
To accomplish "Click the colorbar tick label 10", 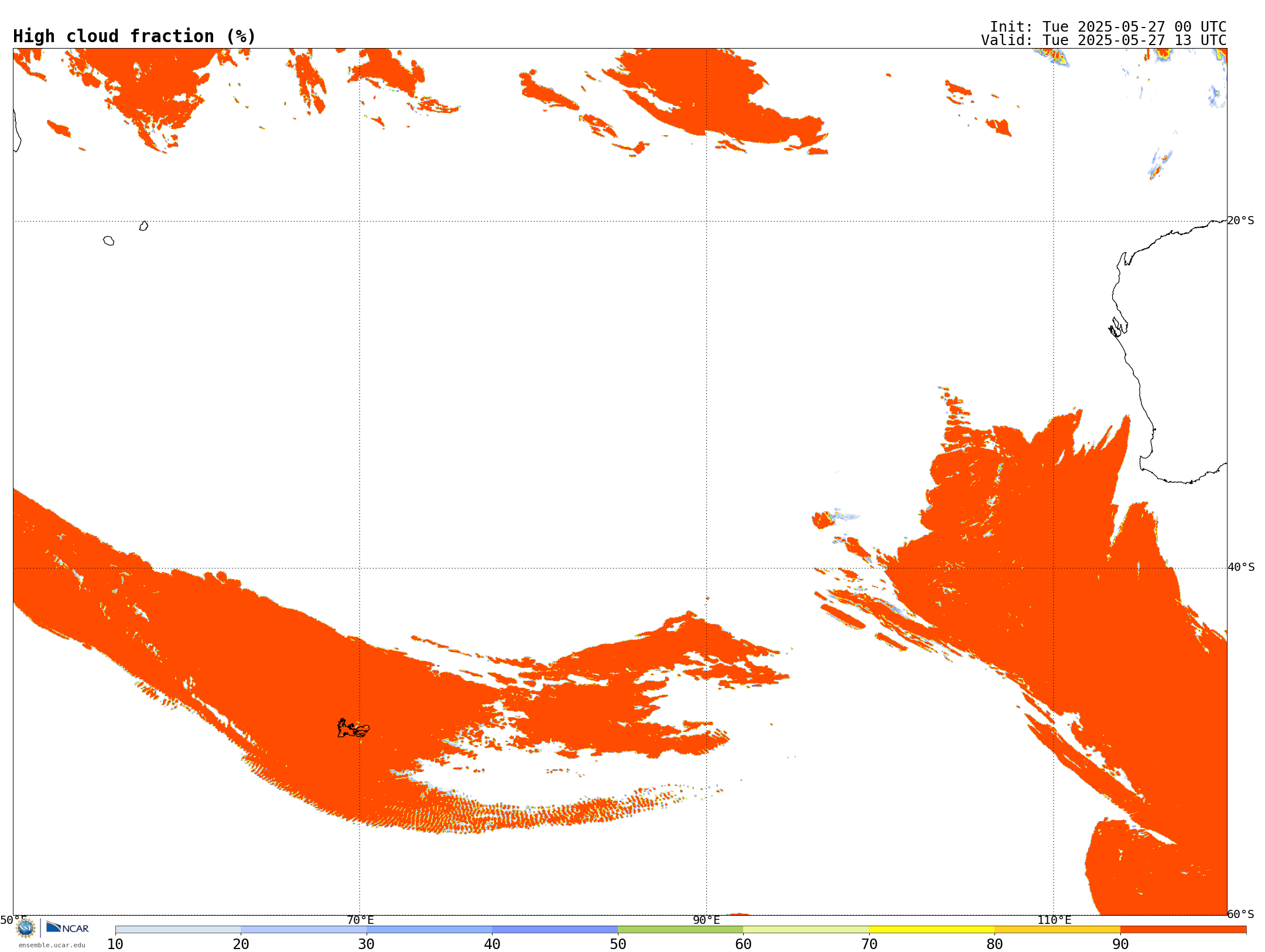I will tap(115, 944).
